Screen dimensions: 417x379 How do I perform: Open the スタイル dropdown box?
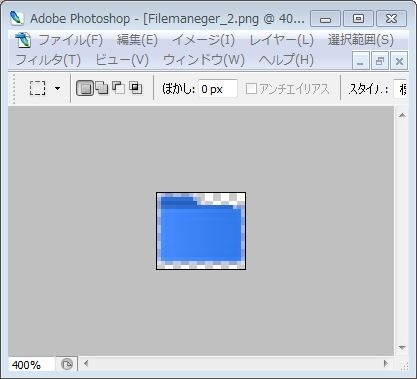400,89
